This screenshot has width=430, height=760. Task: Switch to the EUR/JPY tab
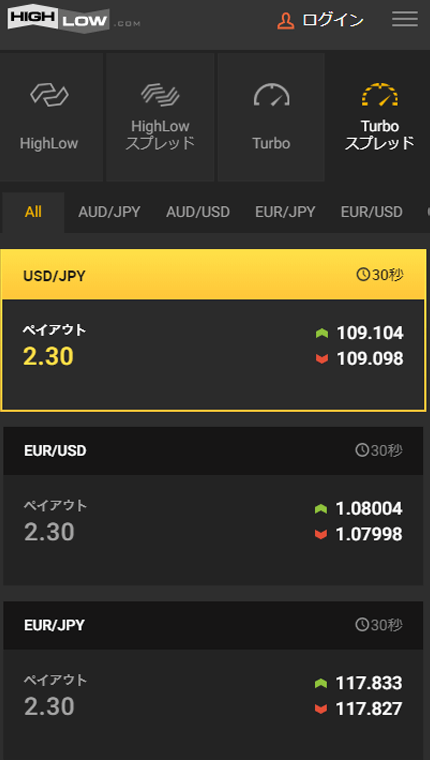[285, 212]
